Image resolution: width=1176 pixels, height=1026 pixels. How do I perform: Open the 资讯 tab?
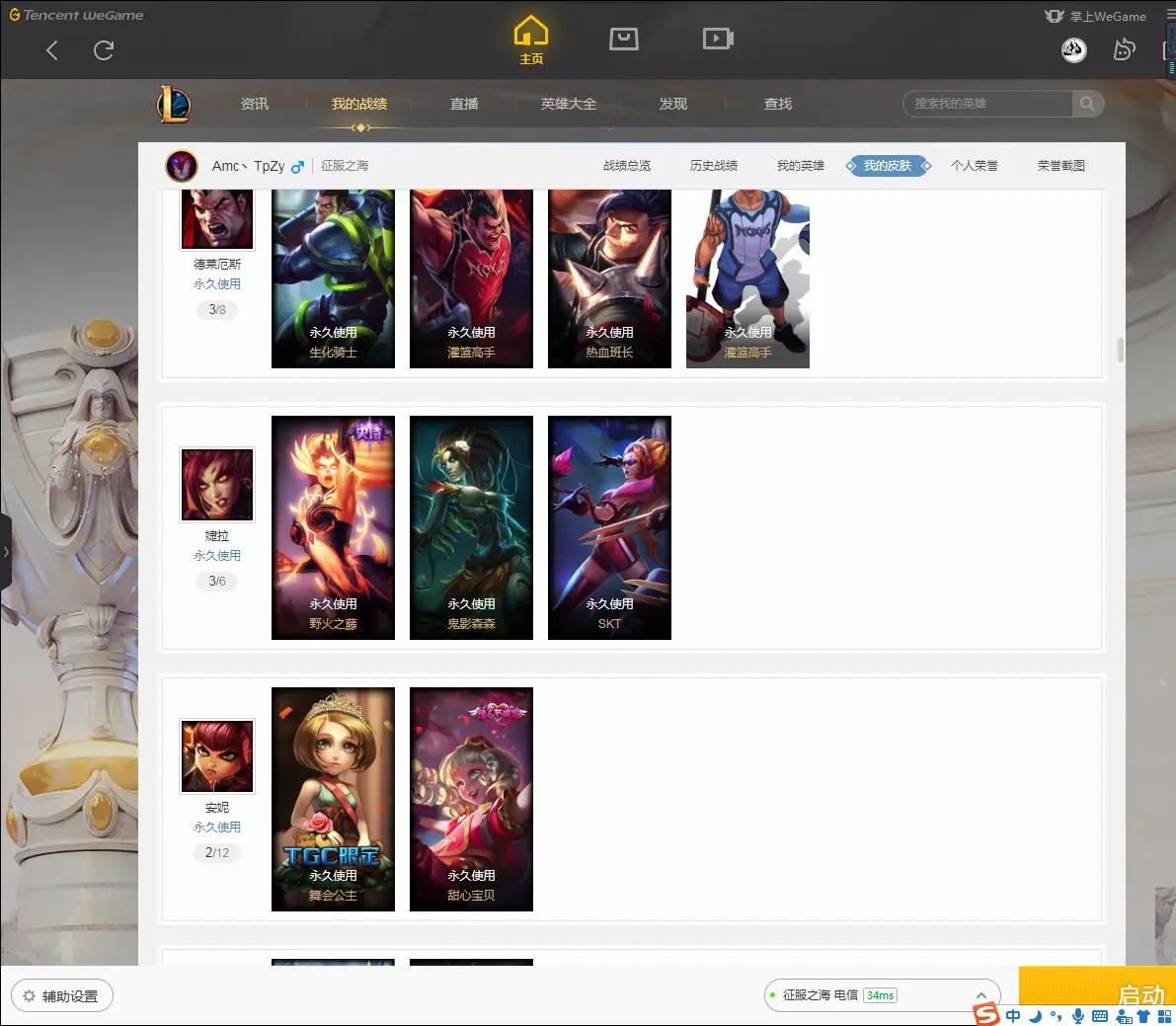point(254,104)
